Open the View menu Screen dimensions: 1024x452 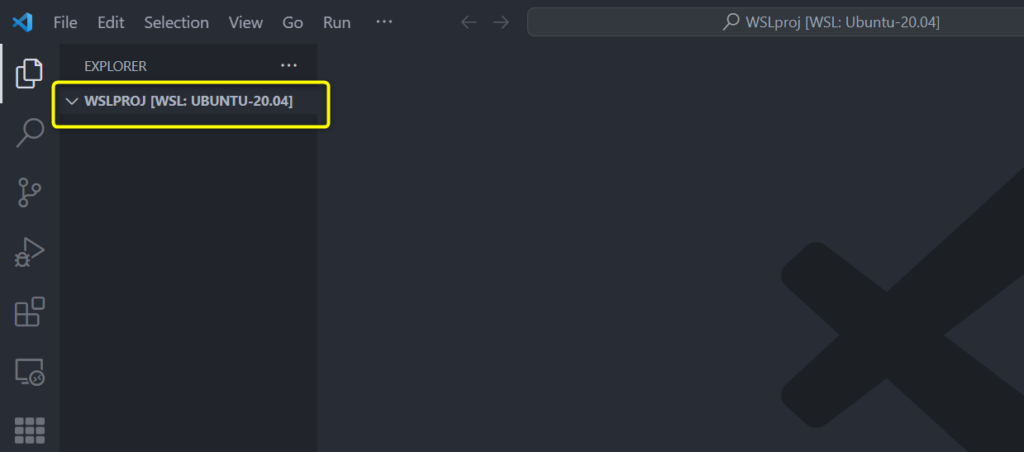[245, 22]
